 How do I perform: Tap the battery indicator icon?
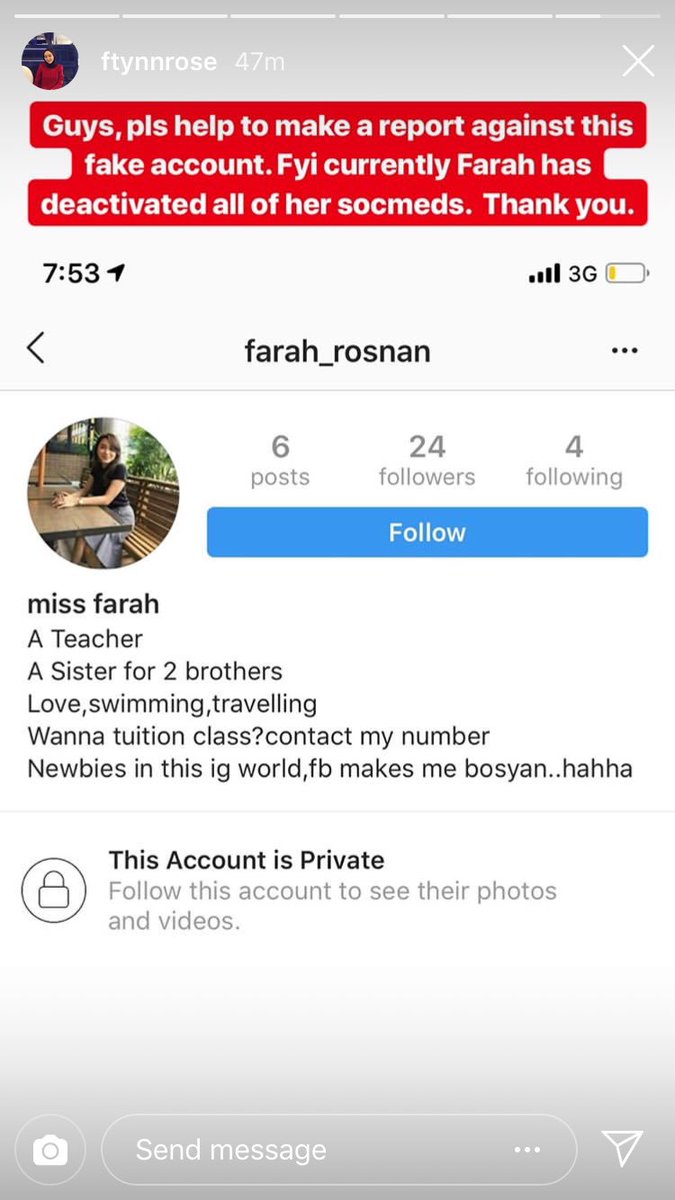click(627, 273)
